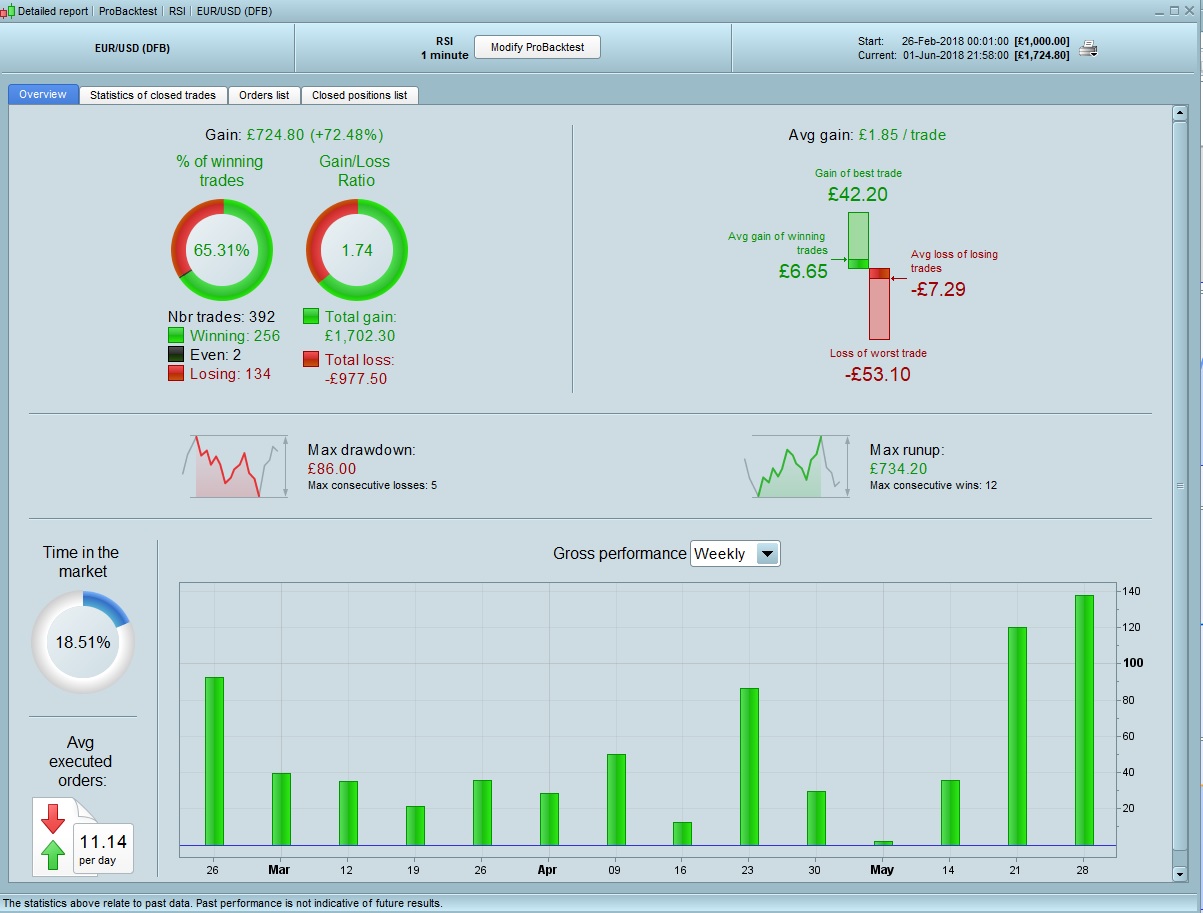This screenshot has width=1203, height=913.
Task: Click the 'RSI 1 minute' header label
Action: [444, 48]
